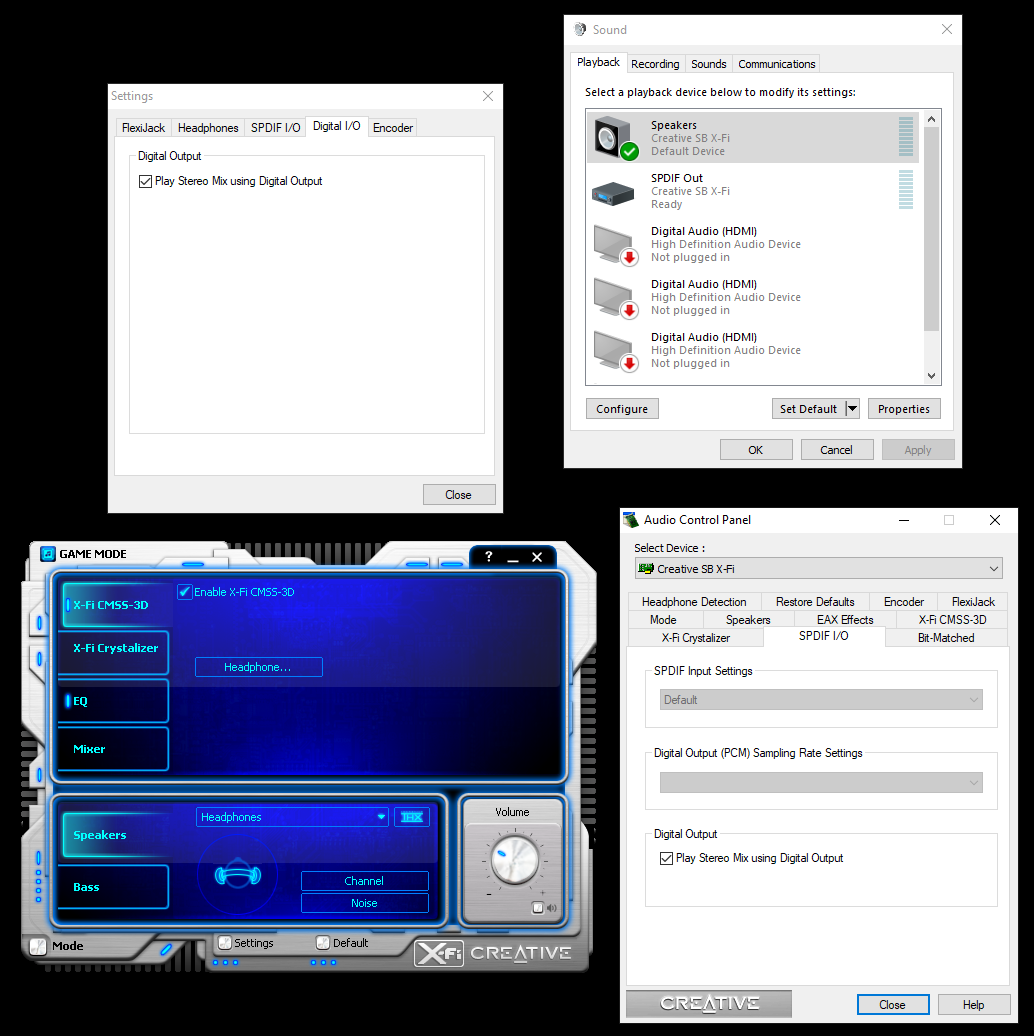Click the Mode icon at bottom left
Viewport: 1034px width, 1036px height.
(38, 946)
